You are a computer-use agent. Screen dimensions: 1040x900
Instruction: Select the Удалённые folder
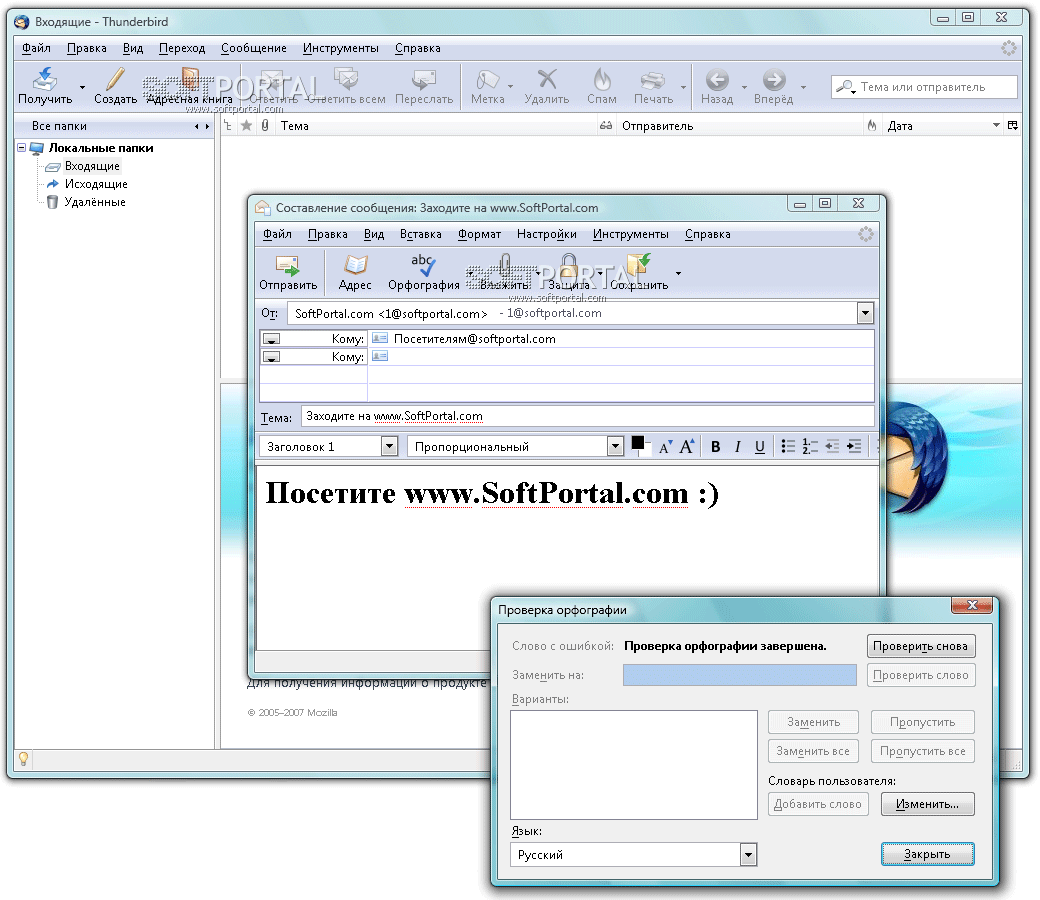[95, 202]
